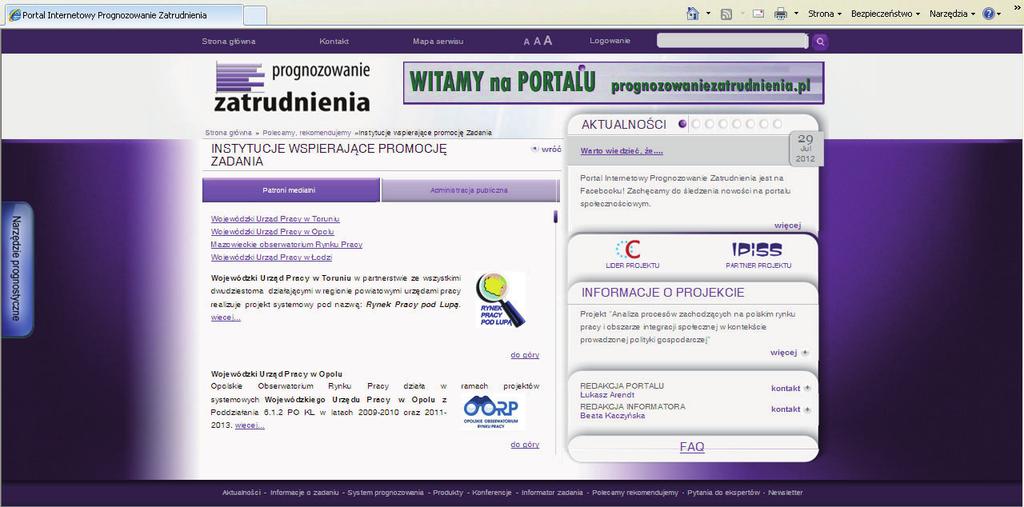Select the seventh news carousel dot
This screenshot has width=1024, height=507.
764,124
